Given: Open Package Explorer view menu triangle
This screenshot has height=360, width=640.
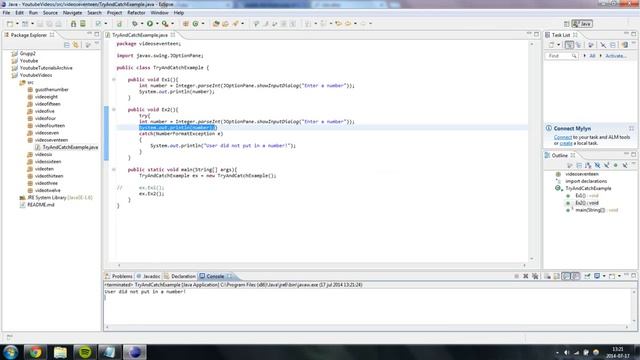Looking at the screenshot, I should tap(97, 44).
